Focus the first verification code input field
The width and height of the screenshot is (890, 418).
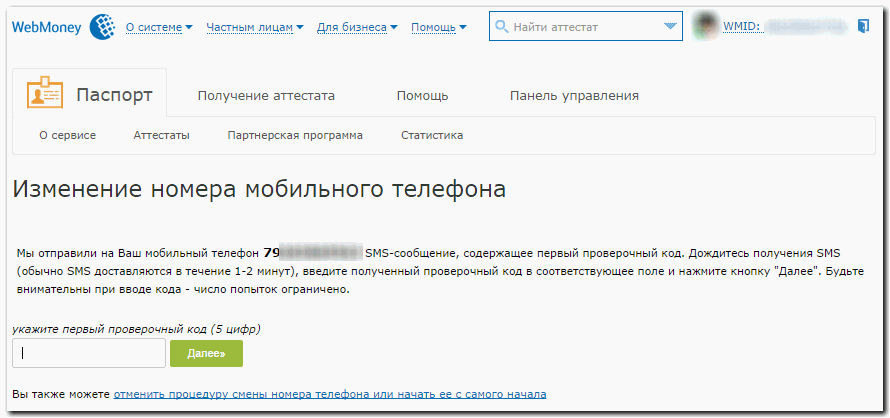tap(89, 353)
